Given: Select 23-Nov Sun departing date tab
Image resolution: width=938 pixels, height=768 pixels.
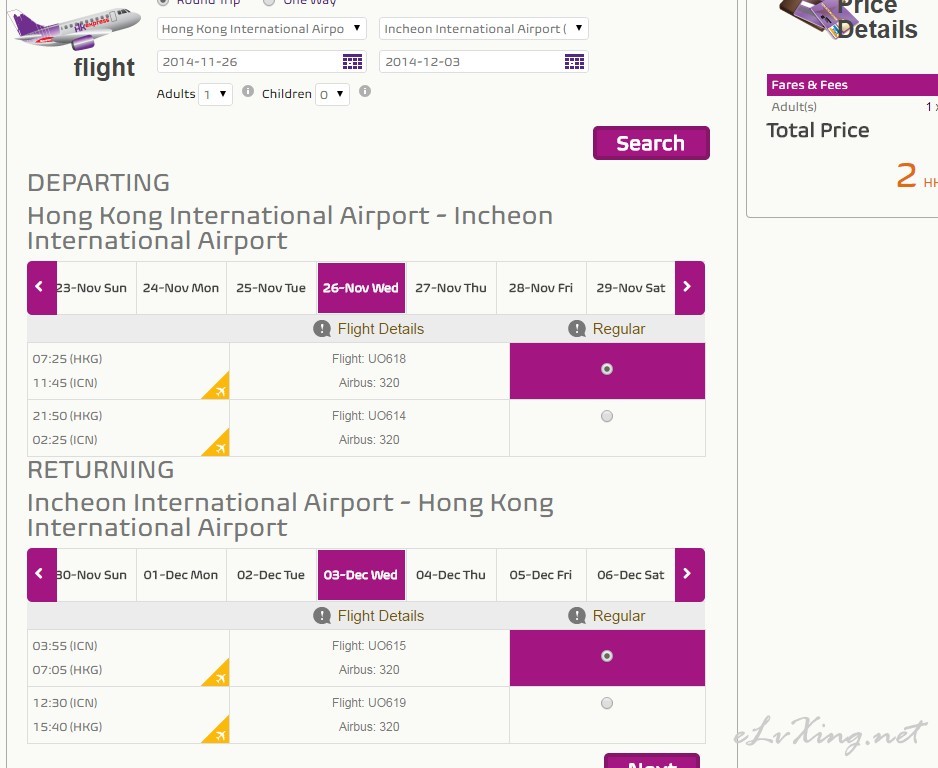Looking at the screenshot, I should point(96,288).
